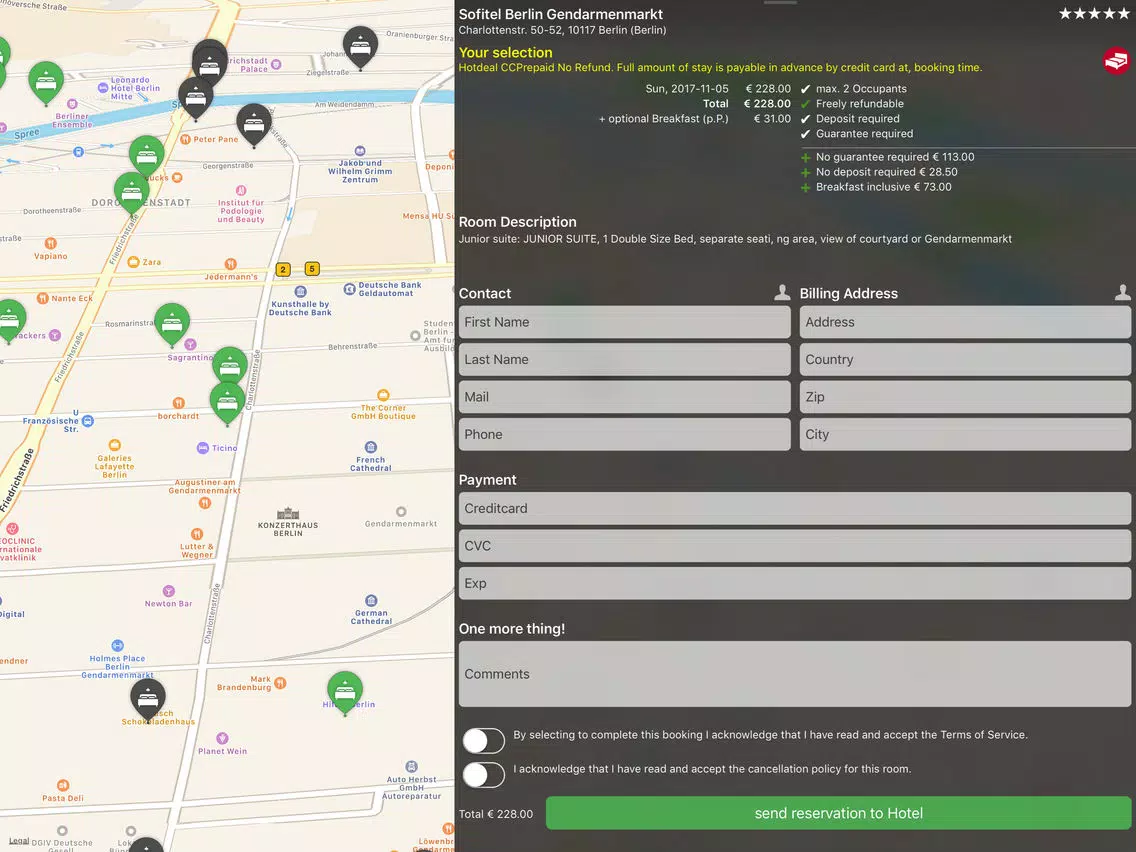
Task: Tap the Jakob-und-Wilhelm-Grimm-Zentrum icon
Action: [x=360, y=151]
